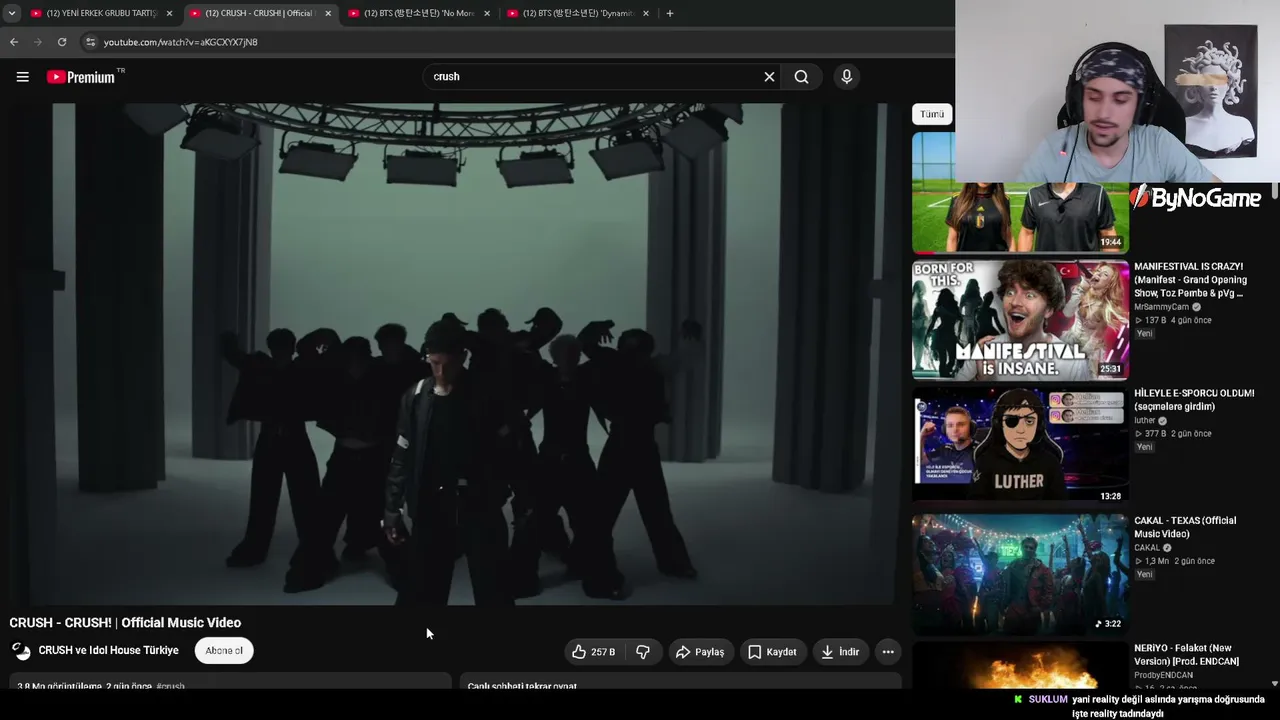This screenshot has height=720, width=1280.
Task: Open 'HİLEYLE E-SPORCU OLDUM!' video title
Action: click(x=1194, y=400)
